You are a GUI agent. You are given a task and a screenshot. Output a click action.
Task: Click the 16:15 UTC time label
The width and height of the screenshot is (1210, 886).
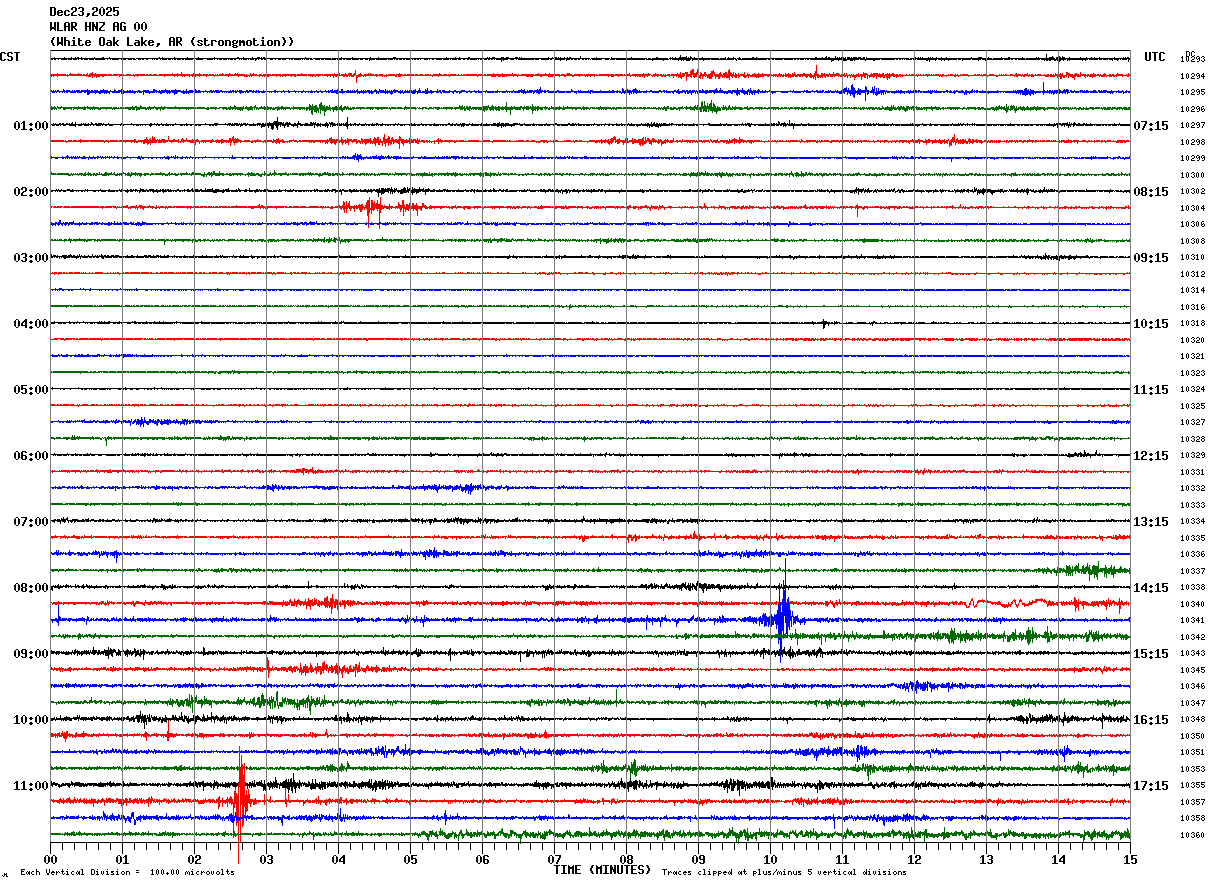(x=1151, y=720)
